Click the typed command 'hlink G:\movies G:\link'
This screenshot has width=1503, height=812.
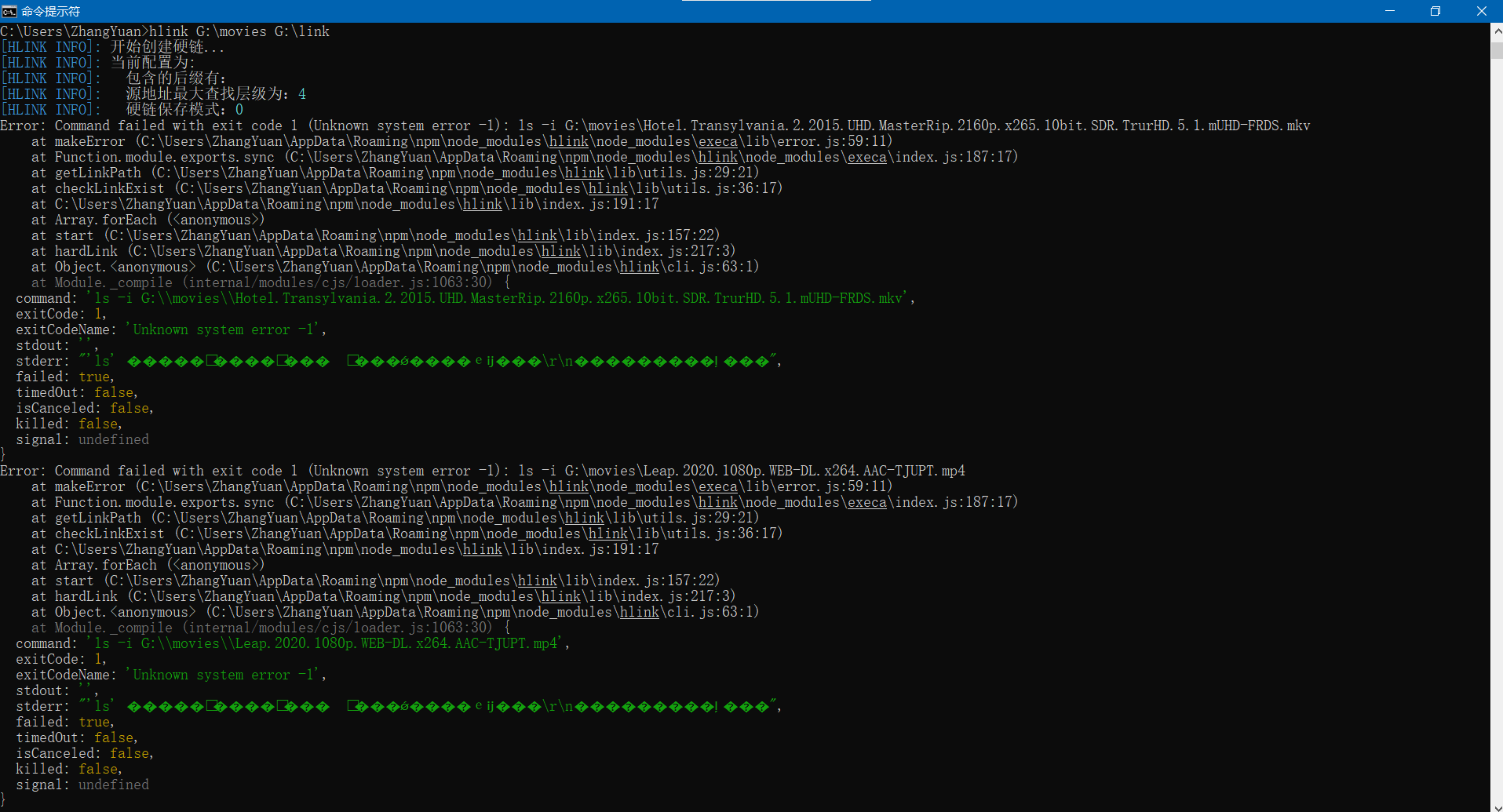pos(239,31)
